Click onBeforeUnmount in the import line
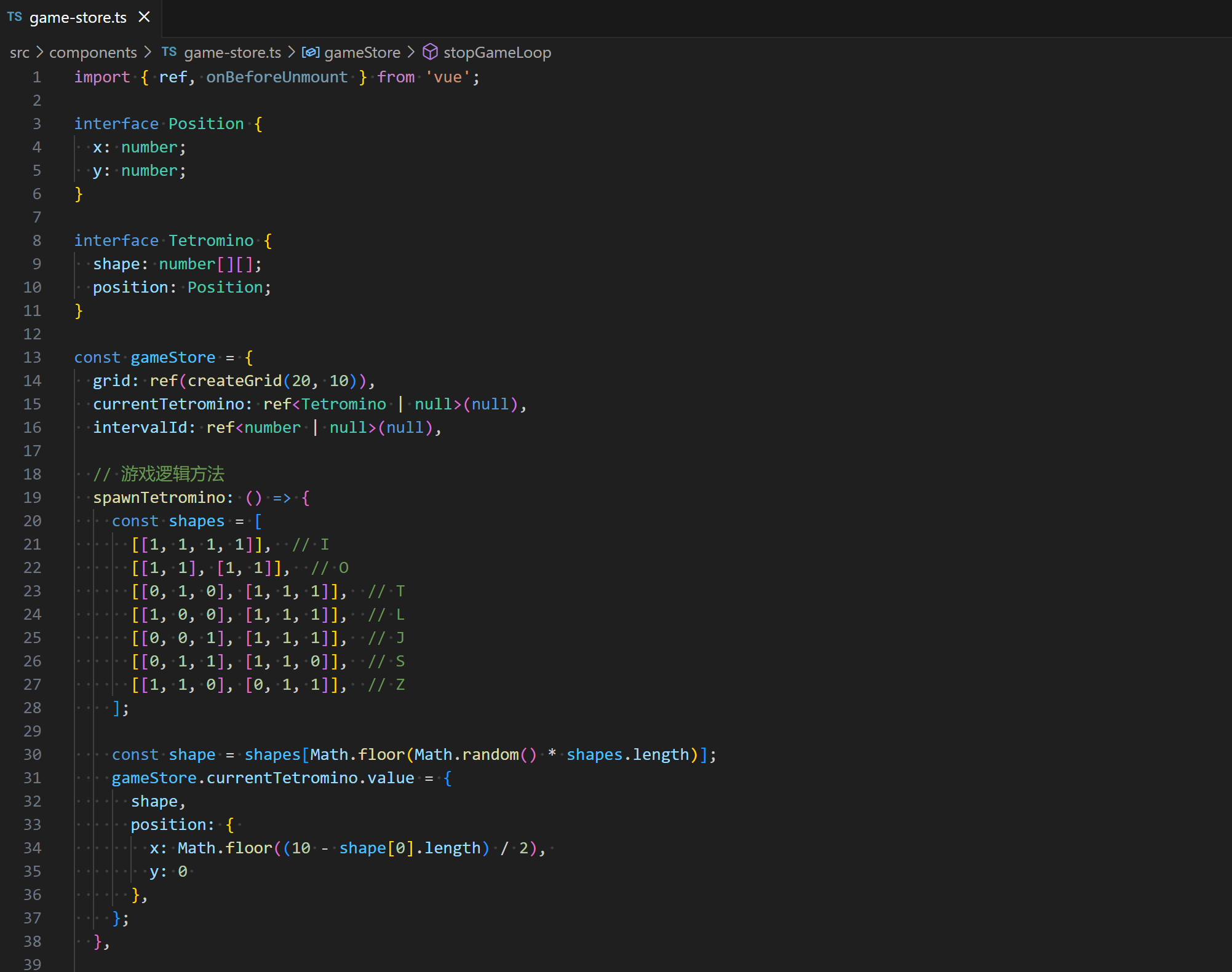Viewport: 1232px width, 972px height. (276, 77)
